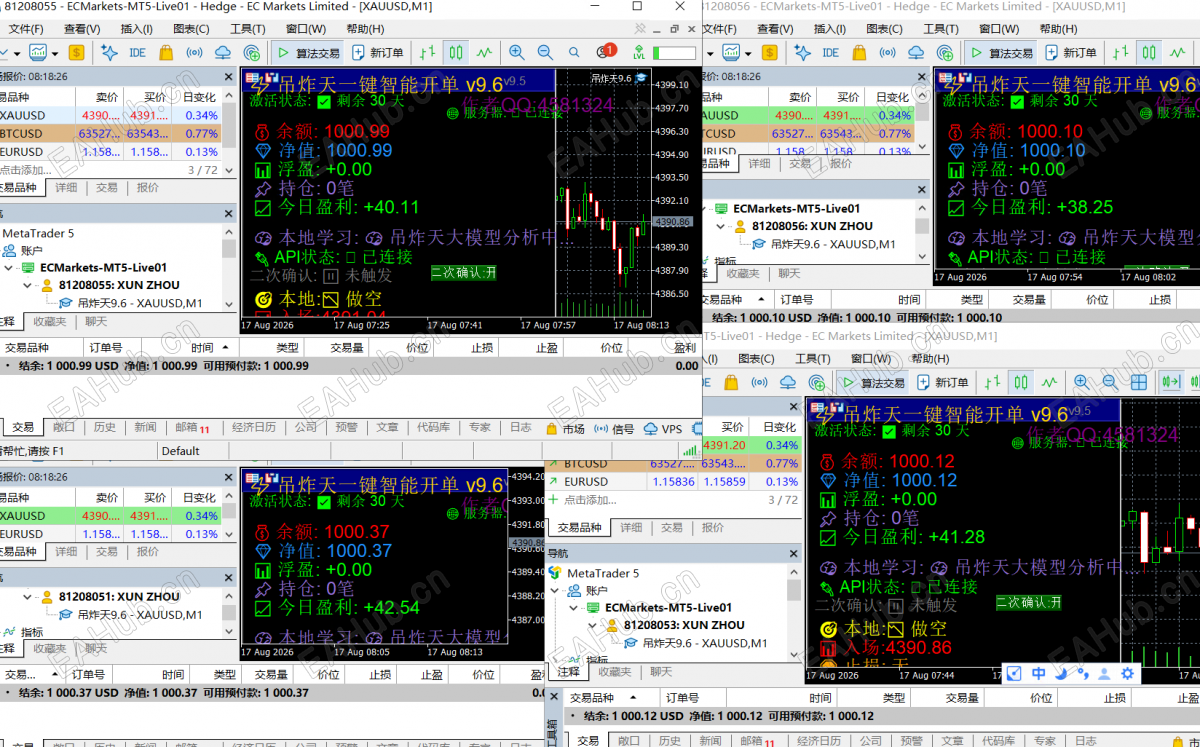Toggle 激活状态 checkbox in window 81208051 chart
This screenshot has width=1200, height=747.
tap(324, 501)
